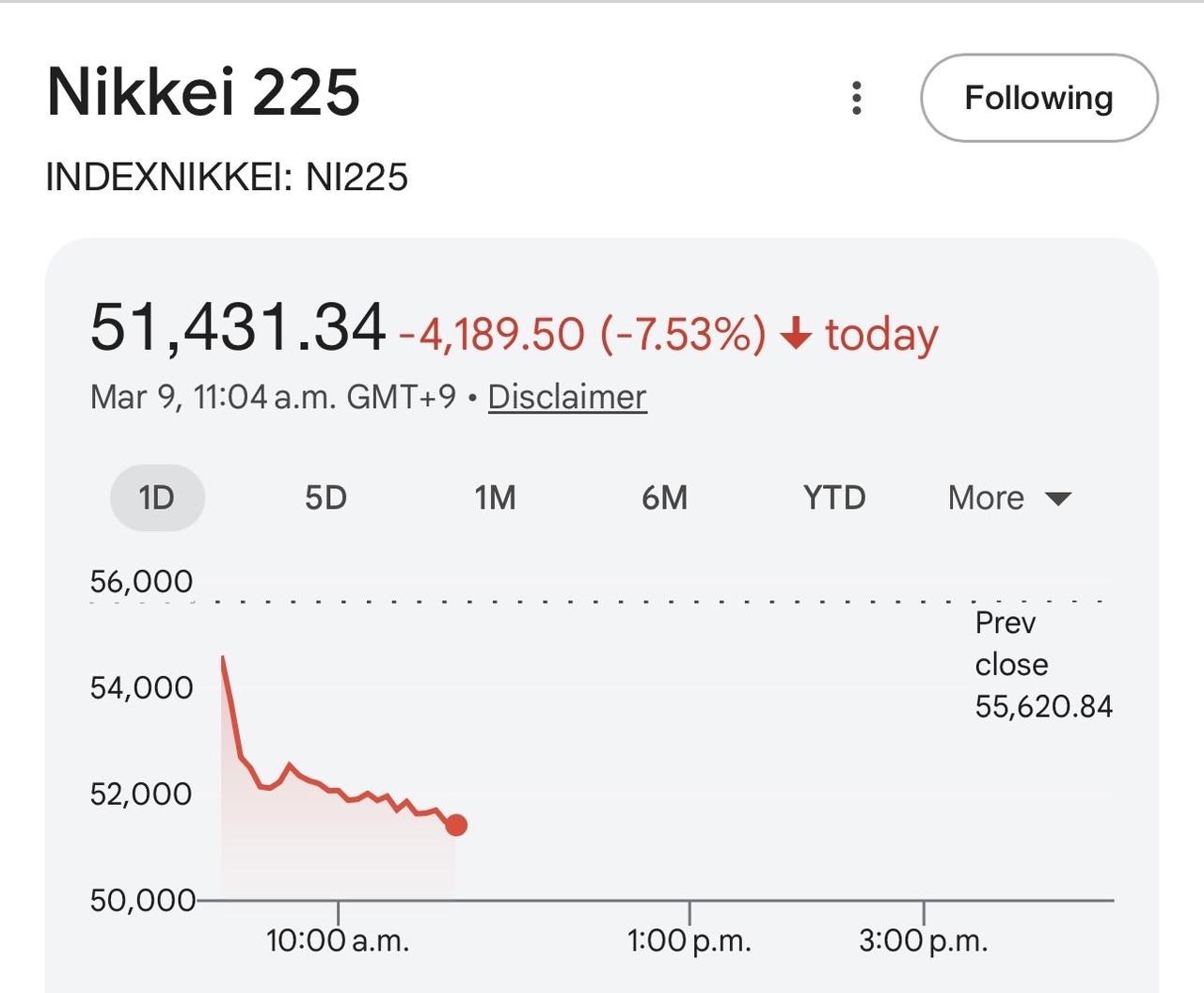Click the 51,431.34 index value

pos(238,328)
